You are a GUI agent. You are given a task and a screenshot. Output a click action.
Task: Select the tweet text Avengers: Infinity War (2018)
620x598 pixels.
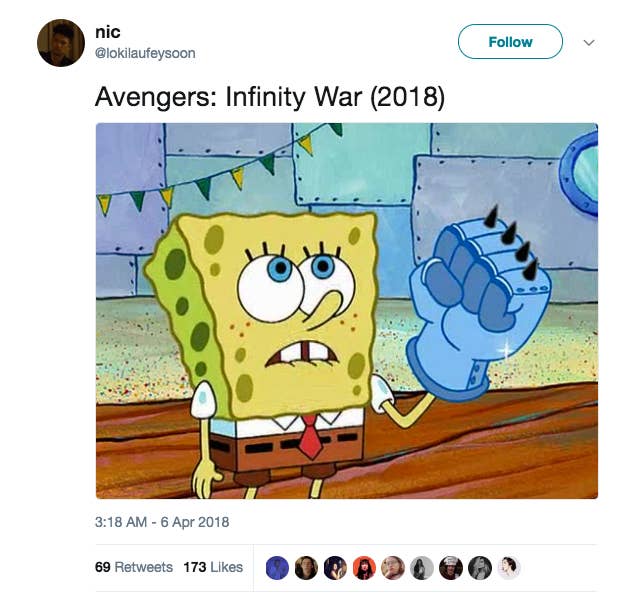pyautogui.click(x=270, y=97)
